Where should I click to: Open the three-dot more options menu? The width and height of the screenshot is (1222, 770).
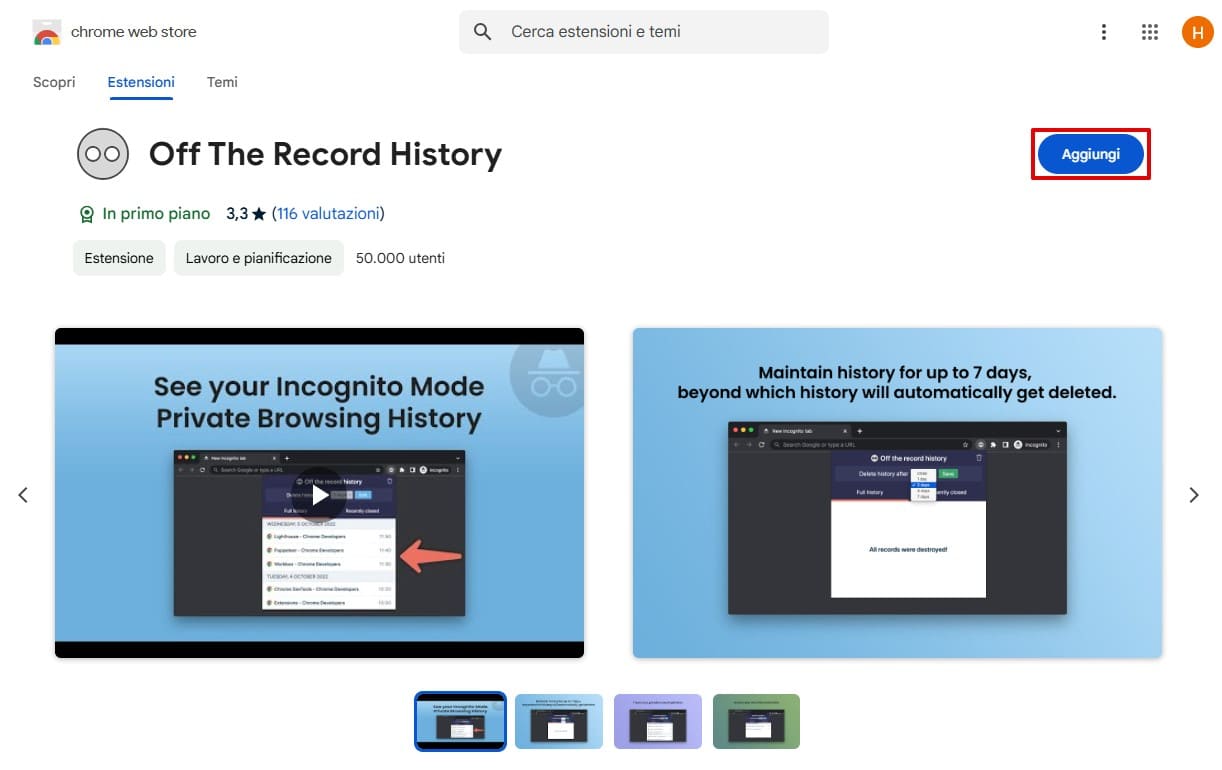pyautogui.click(x=1104, y=32)
